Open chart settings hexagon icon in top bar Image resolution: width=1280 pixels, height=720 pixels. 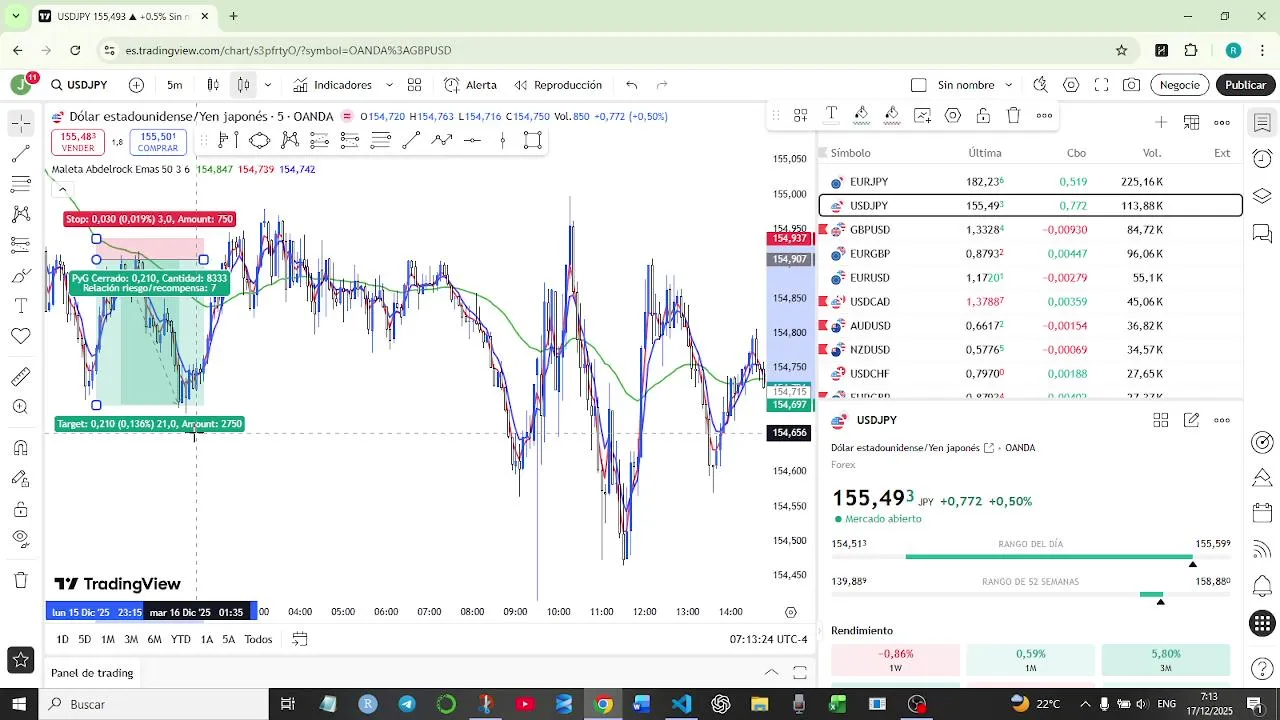click(1071, 85)
